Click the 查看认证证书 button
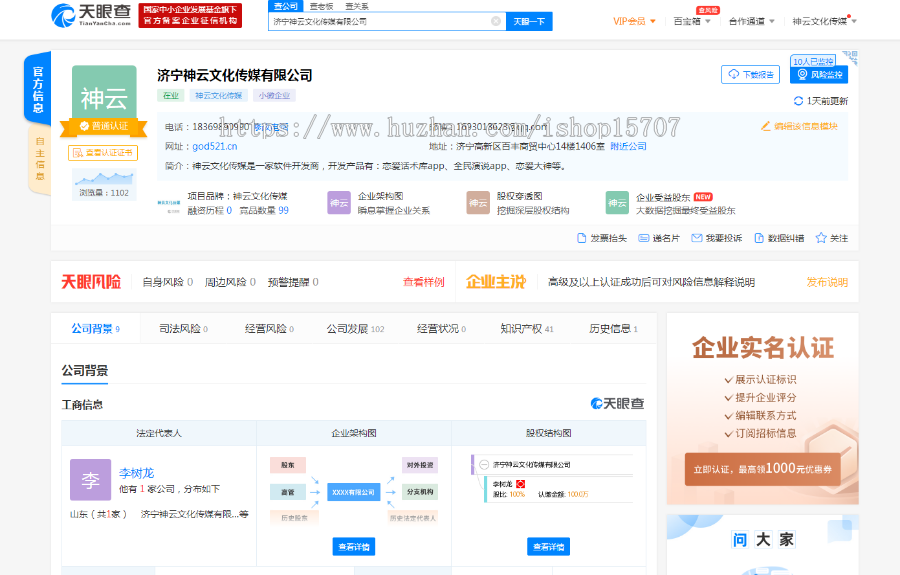 103,153
